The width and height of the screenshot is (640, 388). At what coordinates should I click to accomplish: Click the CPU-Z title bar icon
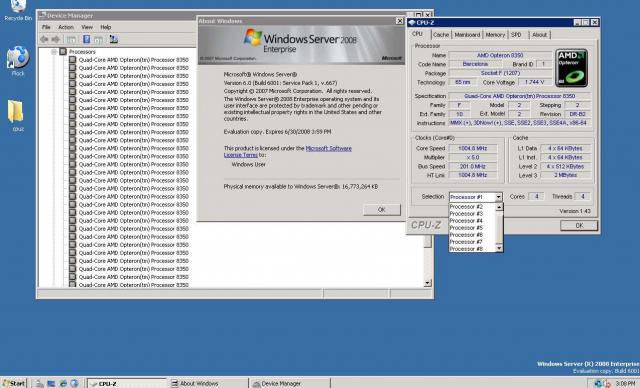(x=412, y=22)
